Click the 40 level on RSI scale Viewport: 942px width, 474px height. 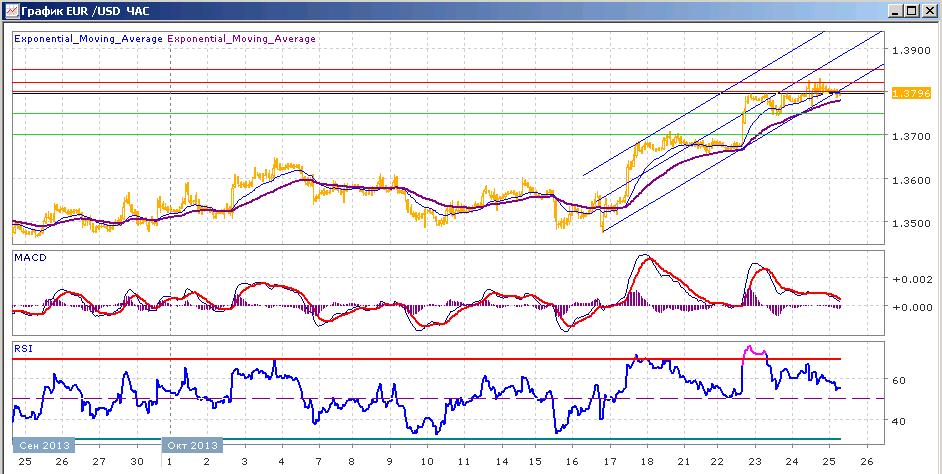901,421
